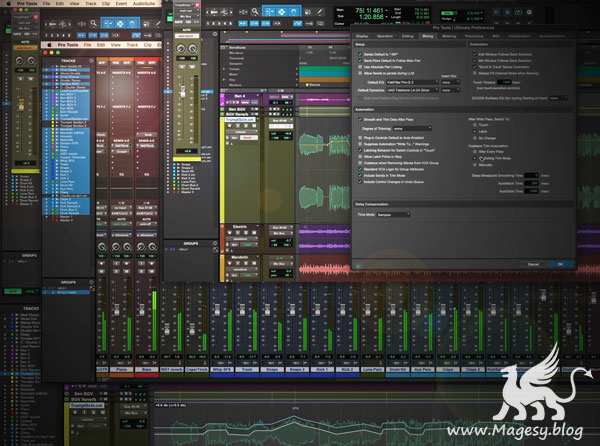Click the Trash channel name in mixer
600x446 pixels.
[247, 369]
